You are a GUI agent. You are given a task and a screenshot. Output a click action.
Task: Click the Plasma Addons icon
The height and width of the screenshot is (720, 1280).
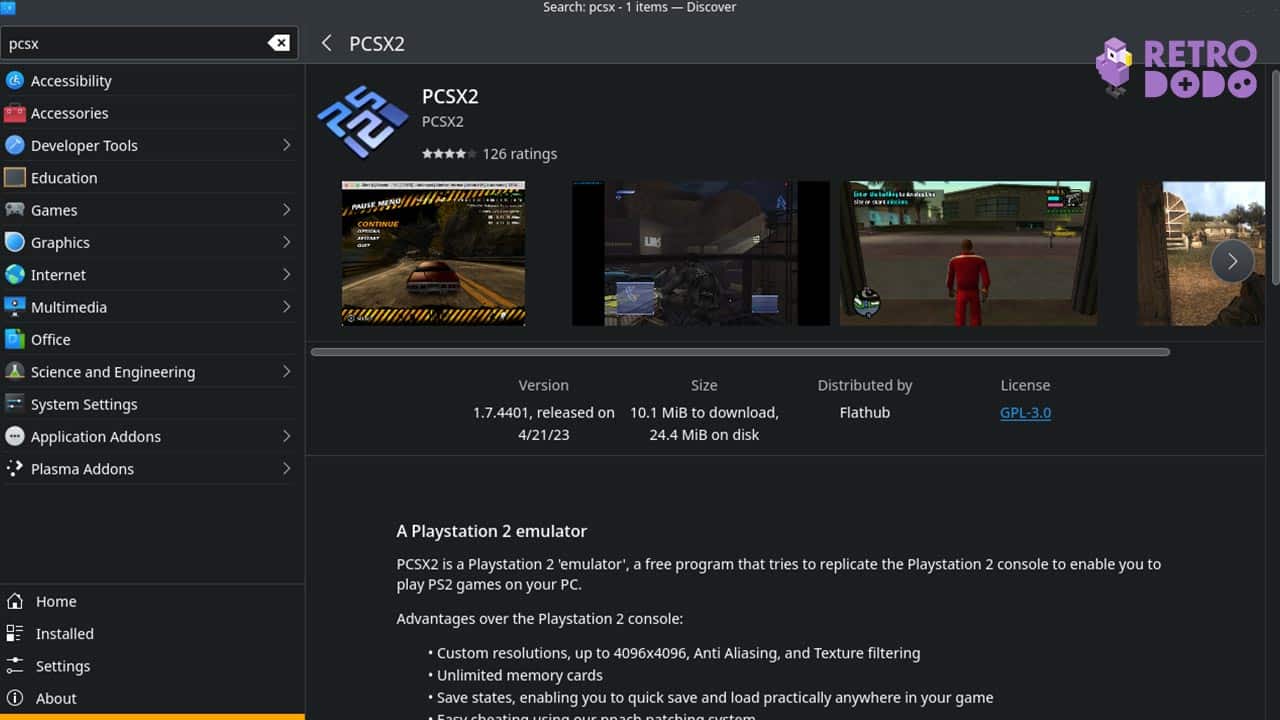point(14,468)
